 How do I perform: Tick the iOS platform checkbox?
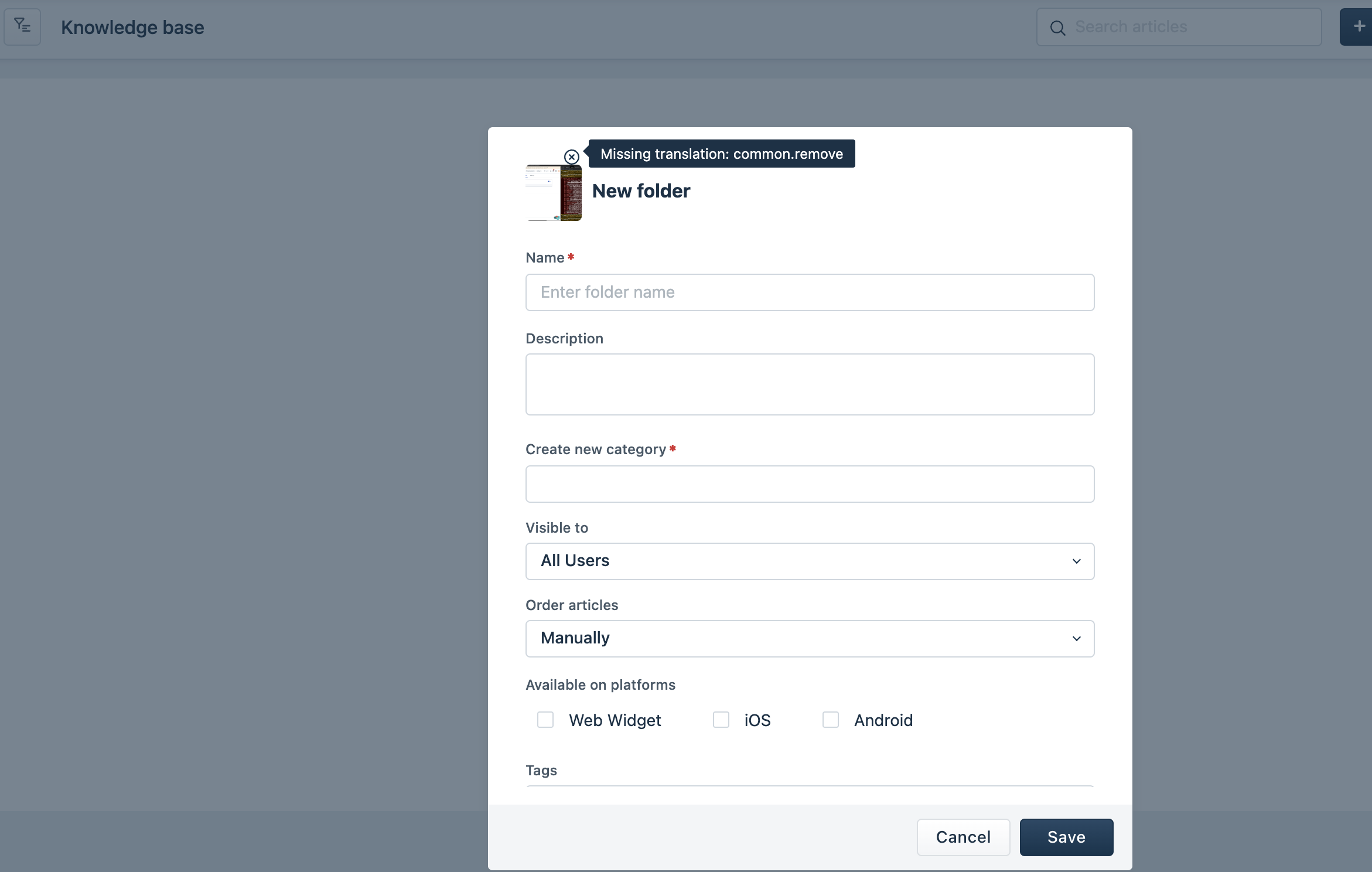[x=721, y=720]
